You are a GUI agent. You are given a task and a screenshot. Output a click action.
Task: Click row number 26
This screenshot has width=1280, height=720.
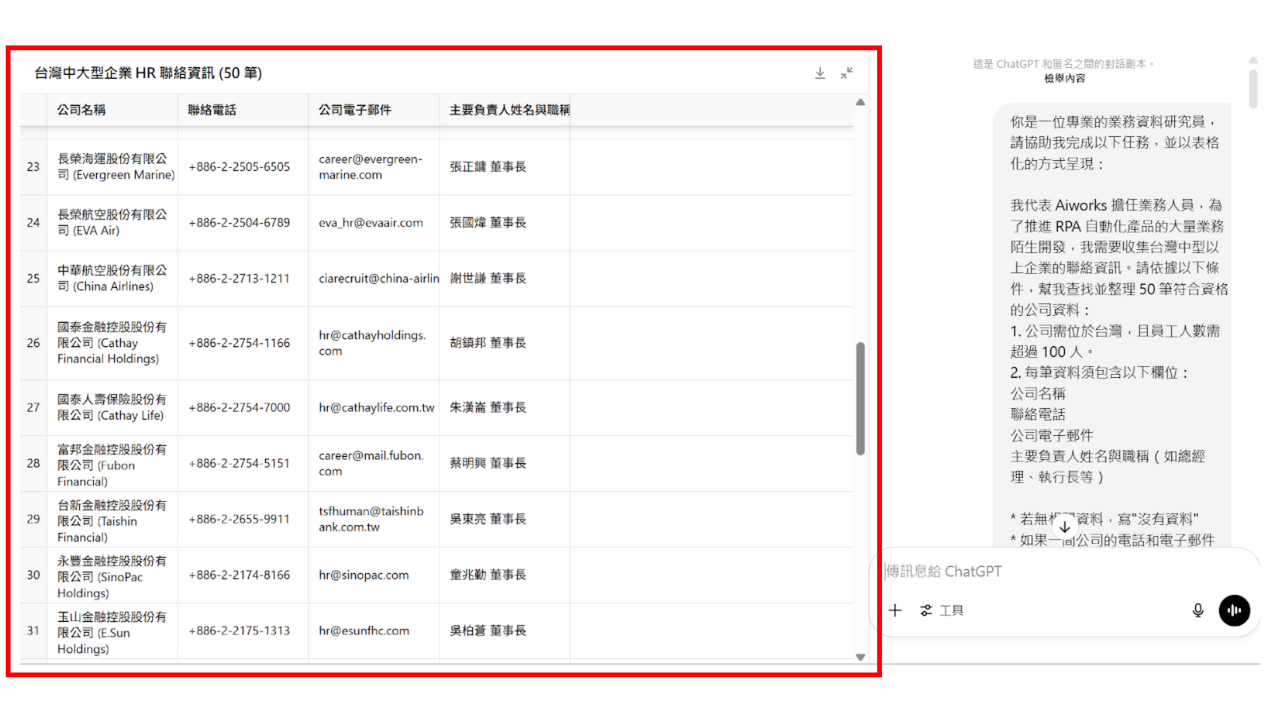pos(33,343)
